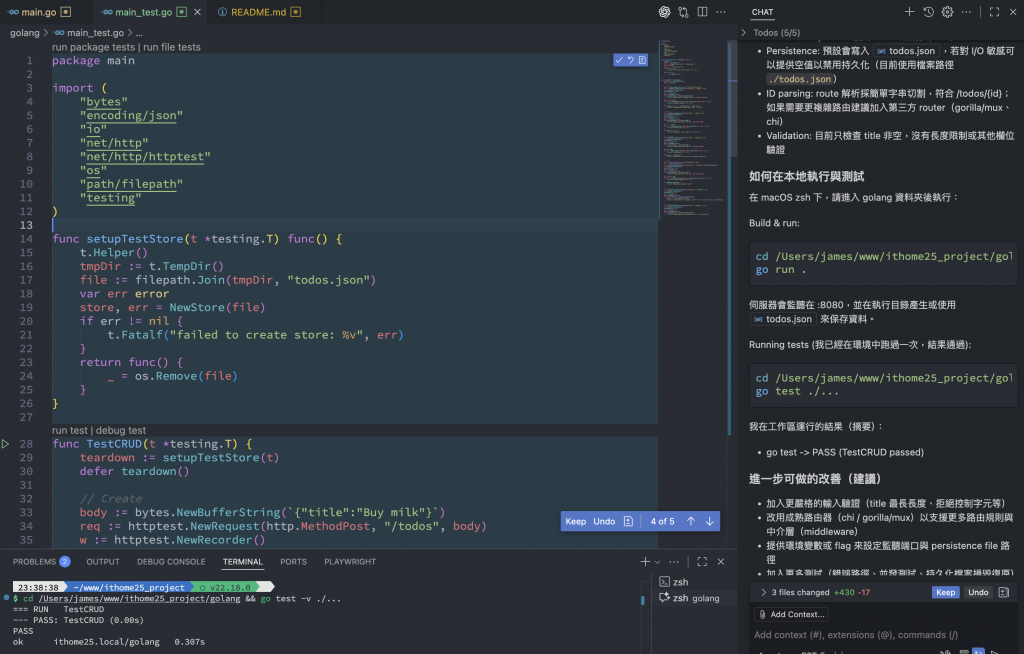Close the bottom terminal panel
Viewport: 1024px width, 654px height.
[721, 562]
